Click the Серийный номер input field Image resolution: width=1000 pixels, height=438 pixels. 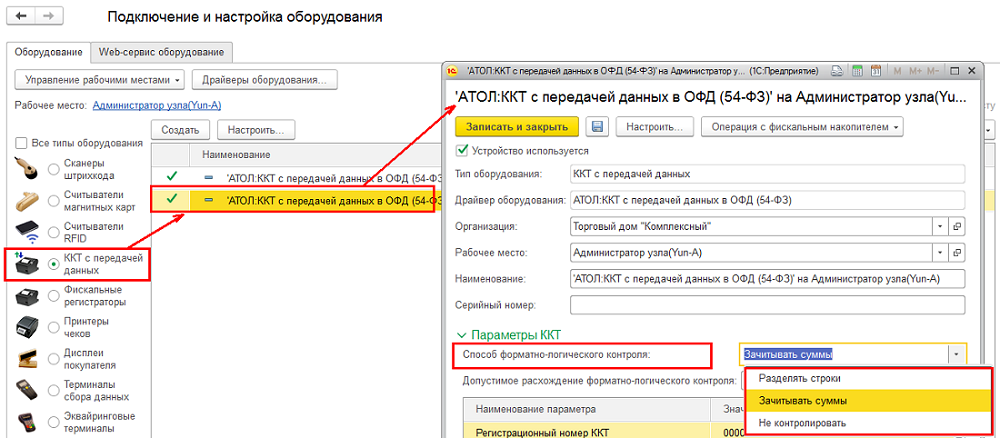pyautogui.click(x=768, y=305)
